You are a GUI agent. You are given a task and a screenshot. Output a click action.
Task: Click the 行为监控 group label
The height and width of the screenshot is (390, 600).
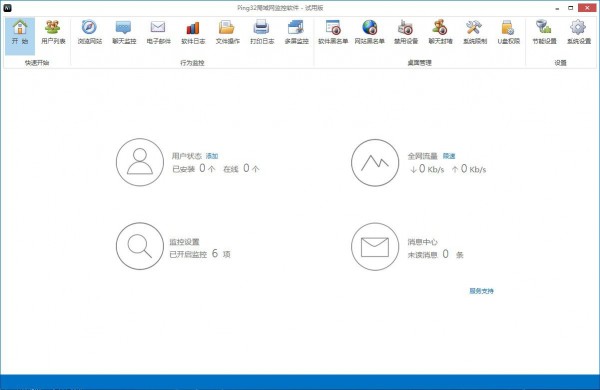click(192, 62)
